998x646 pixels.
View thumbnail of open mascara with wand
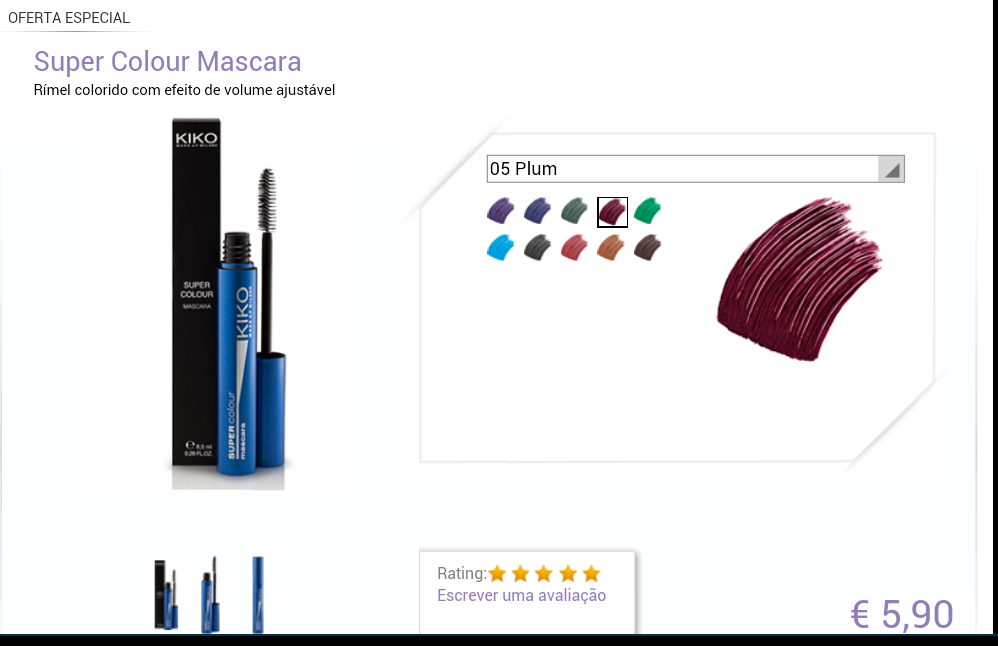211,595
